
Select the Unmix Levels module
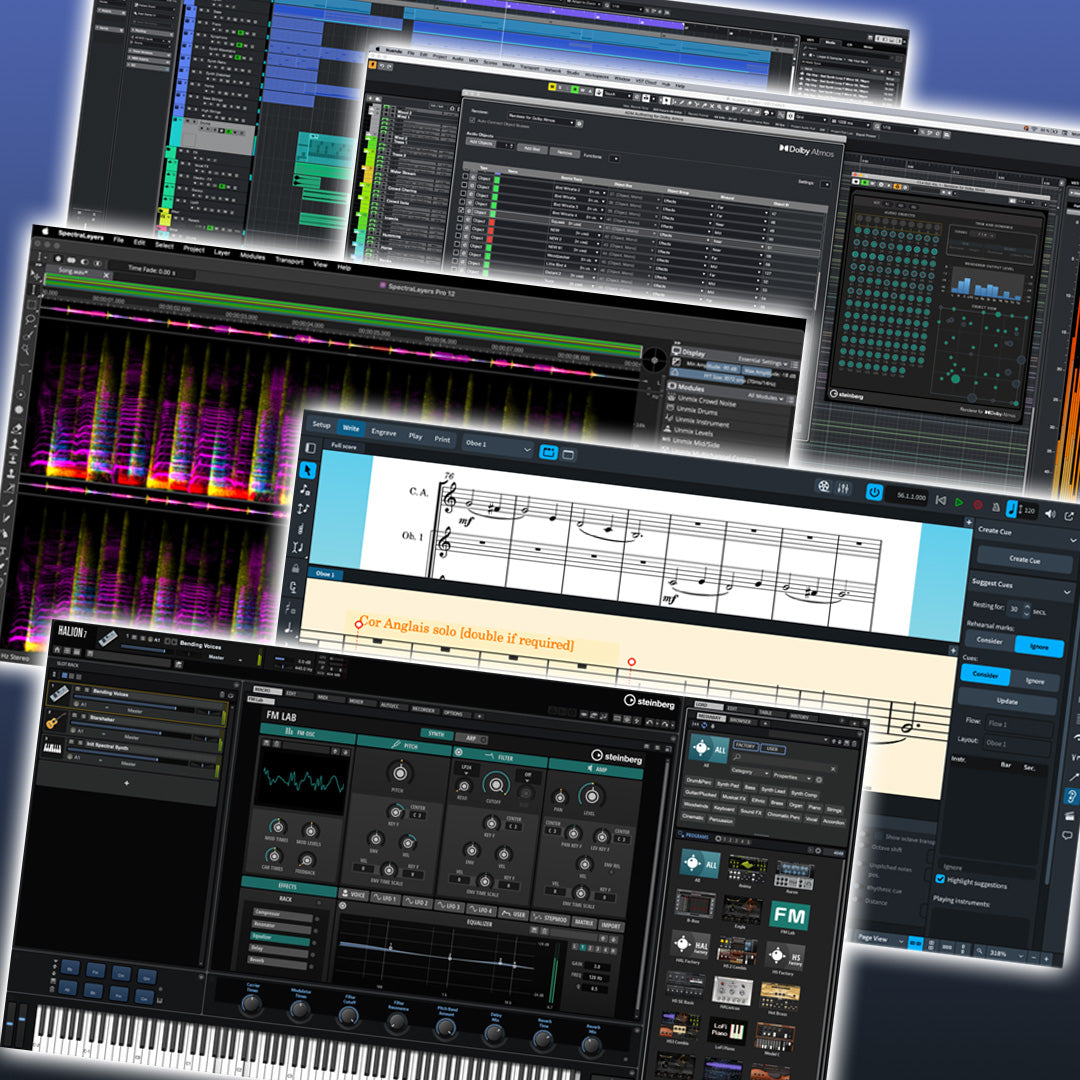click(693, 432)
